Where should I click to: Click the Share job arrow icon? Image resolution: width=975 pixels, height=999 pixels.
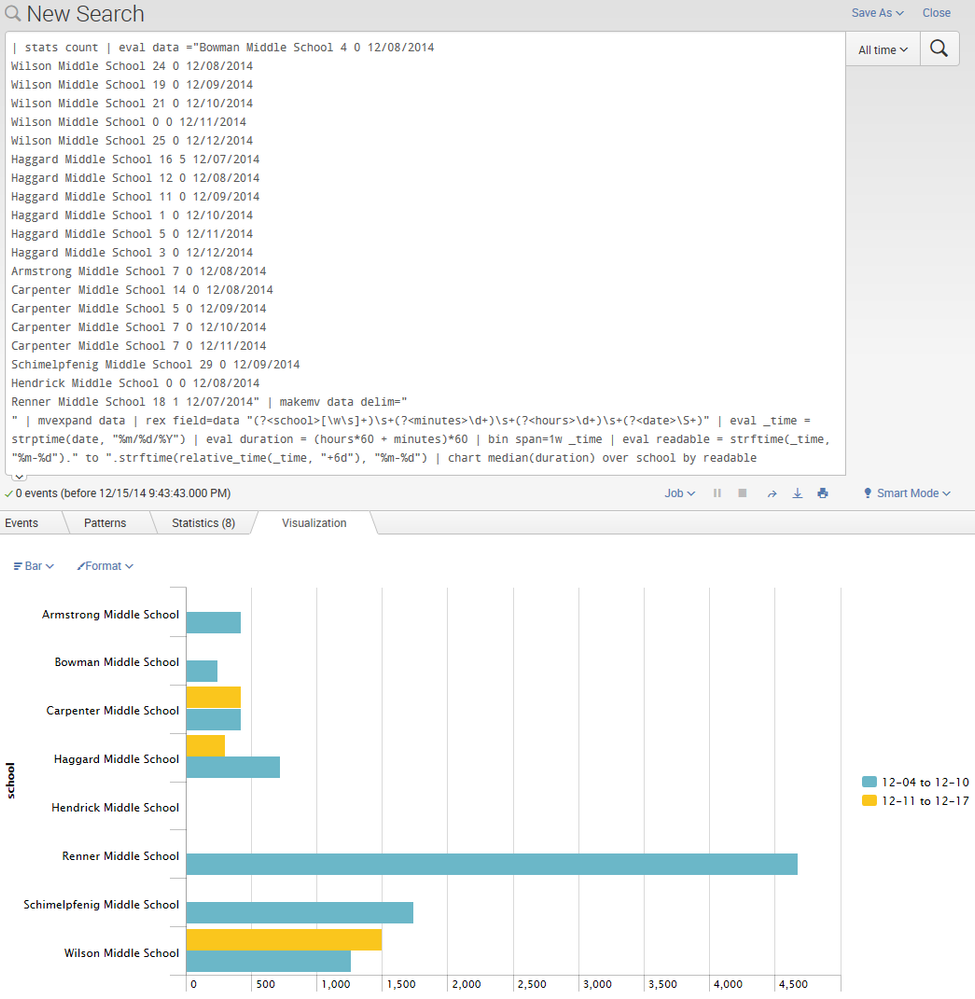coord(771,493)
